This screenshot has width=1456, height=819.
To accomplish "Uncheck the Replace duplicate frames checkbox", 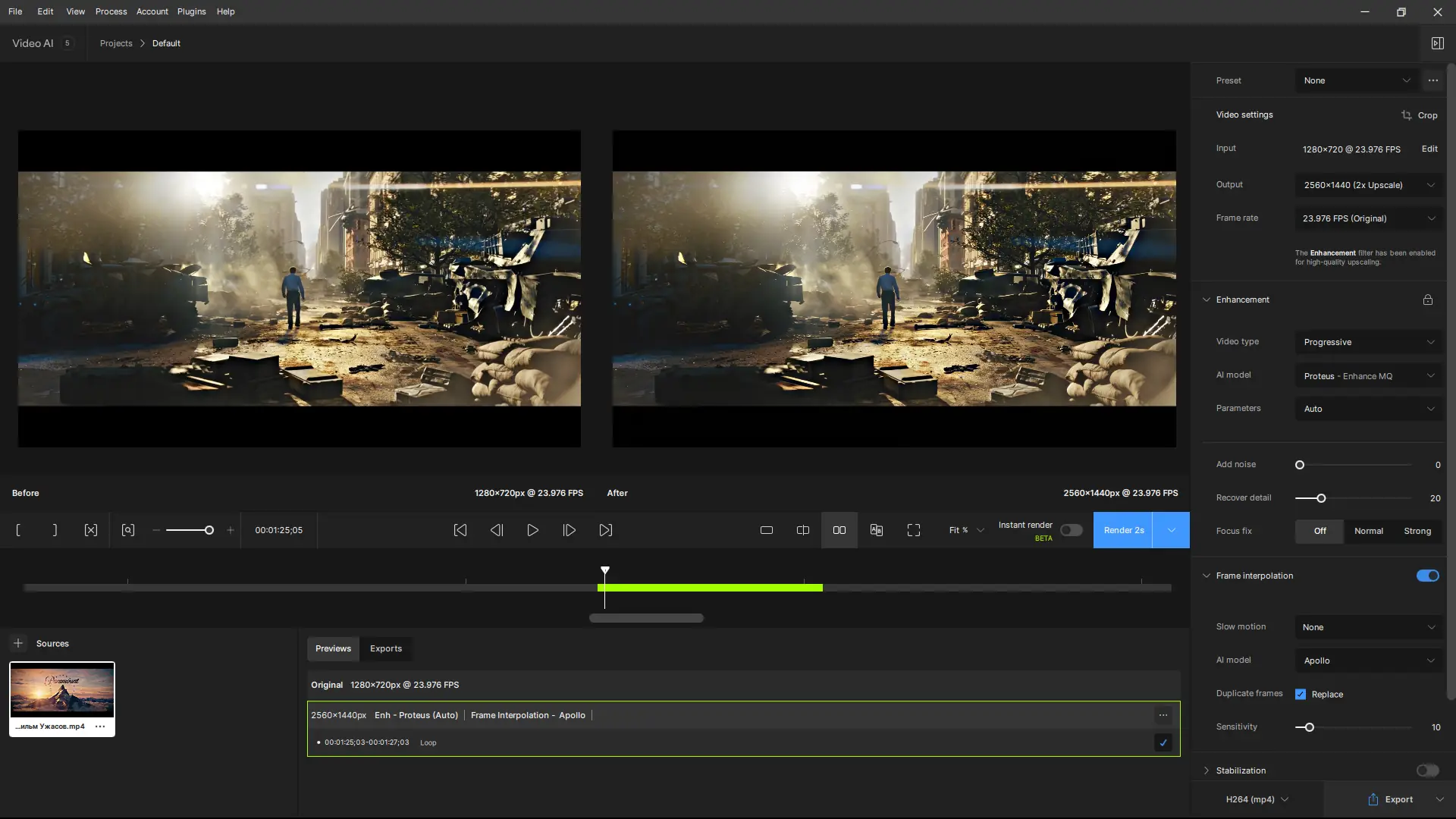I will tap(1301, 694).
